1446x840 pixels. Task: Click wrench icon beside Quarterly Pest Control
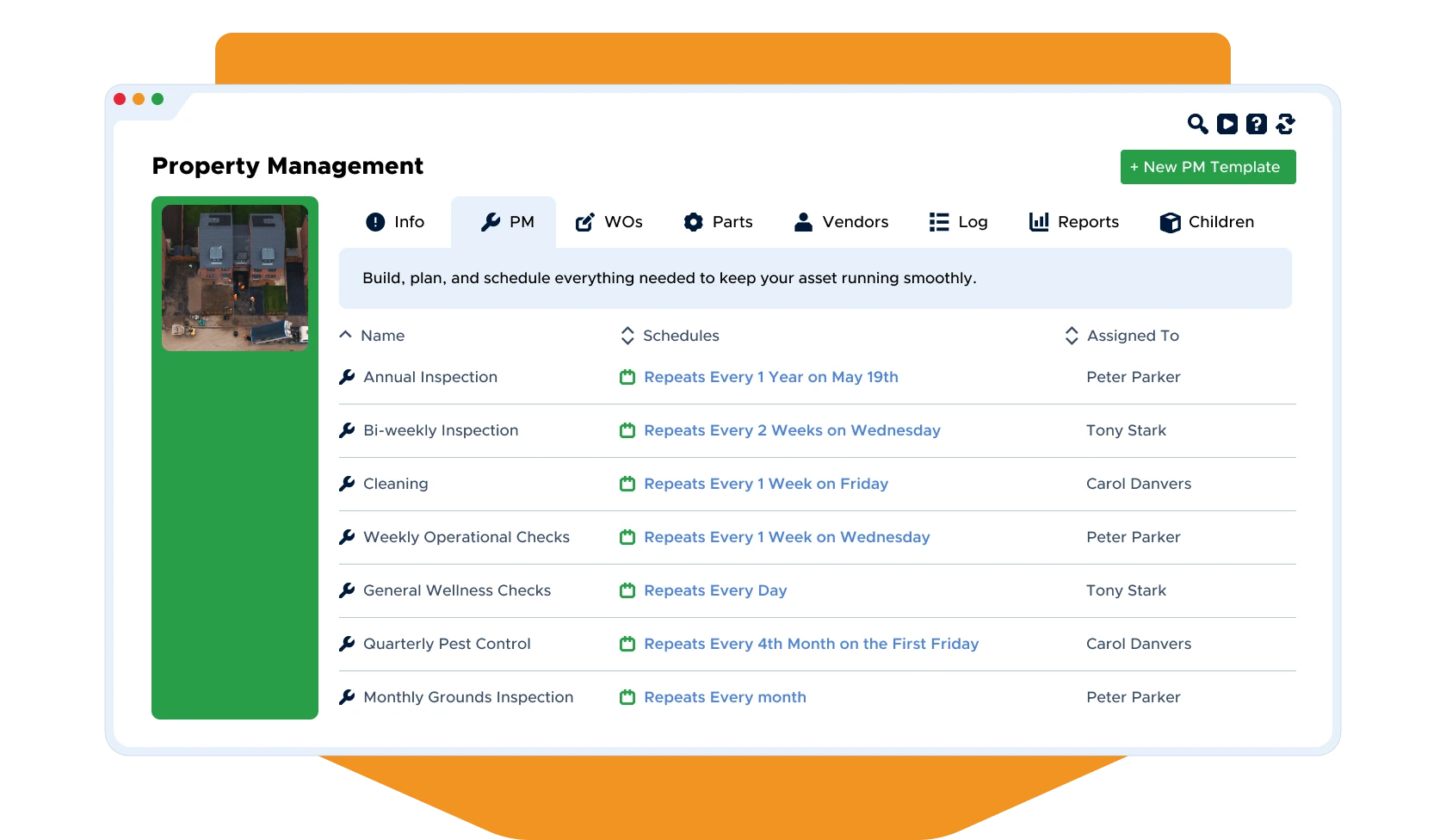[x=347, y=644]
